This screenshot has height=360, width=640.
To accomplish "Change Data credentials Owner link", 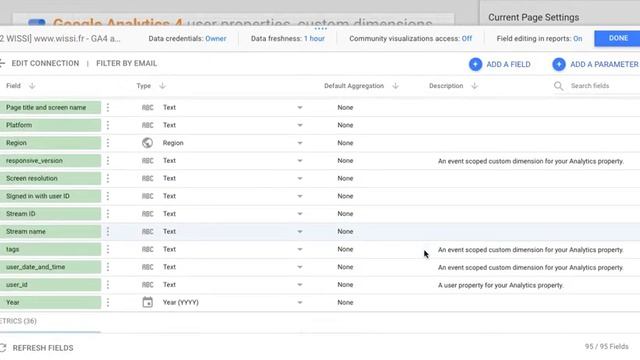I will pos(216,38).
